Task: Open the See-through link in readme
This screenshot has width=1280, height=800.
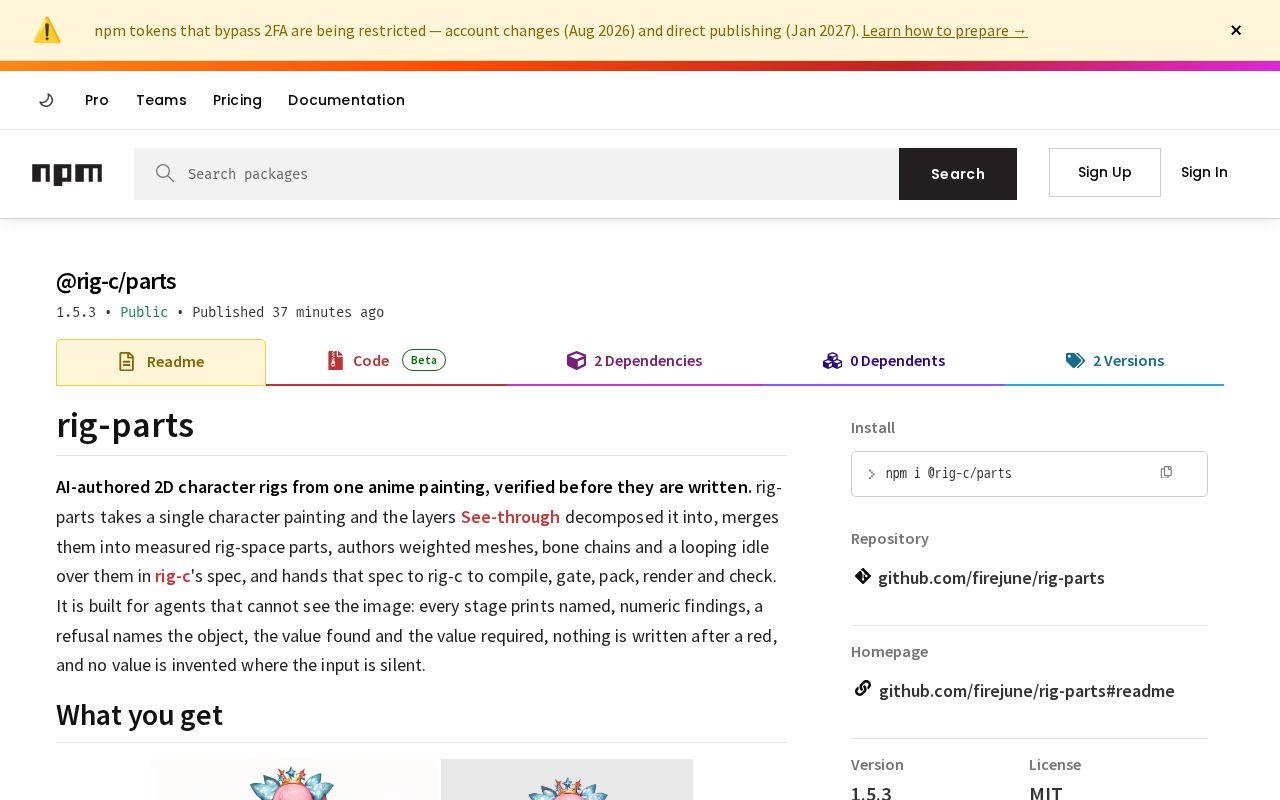Action: click(510, 517)
